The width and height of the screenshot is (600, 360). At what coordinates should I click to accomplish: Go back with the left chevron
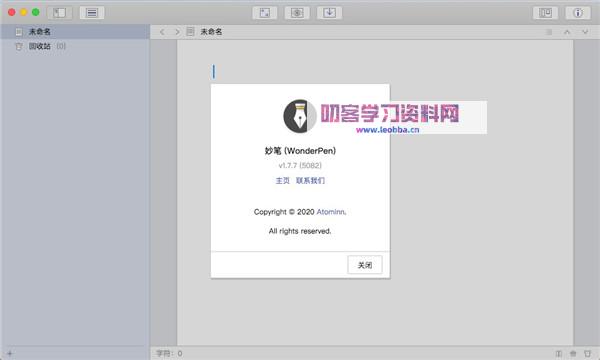[162, 32]
